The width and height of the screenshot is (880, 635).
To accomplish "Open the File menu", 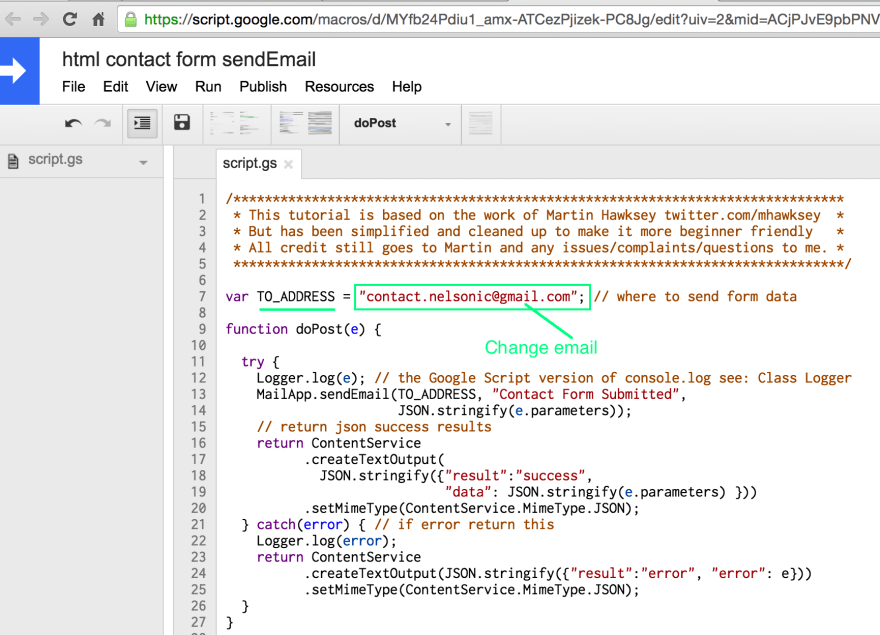I will [x=74, y=86].
